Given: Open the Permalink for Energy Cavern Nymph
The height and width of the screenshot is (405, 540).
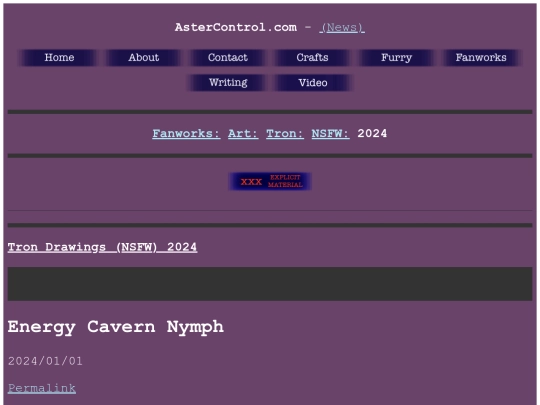Looking at the screenshot, I should [42, 388].
